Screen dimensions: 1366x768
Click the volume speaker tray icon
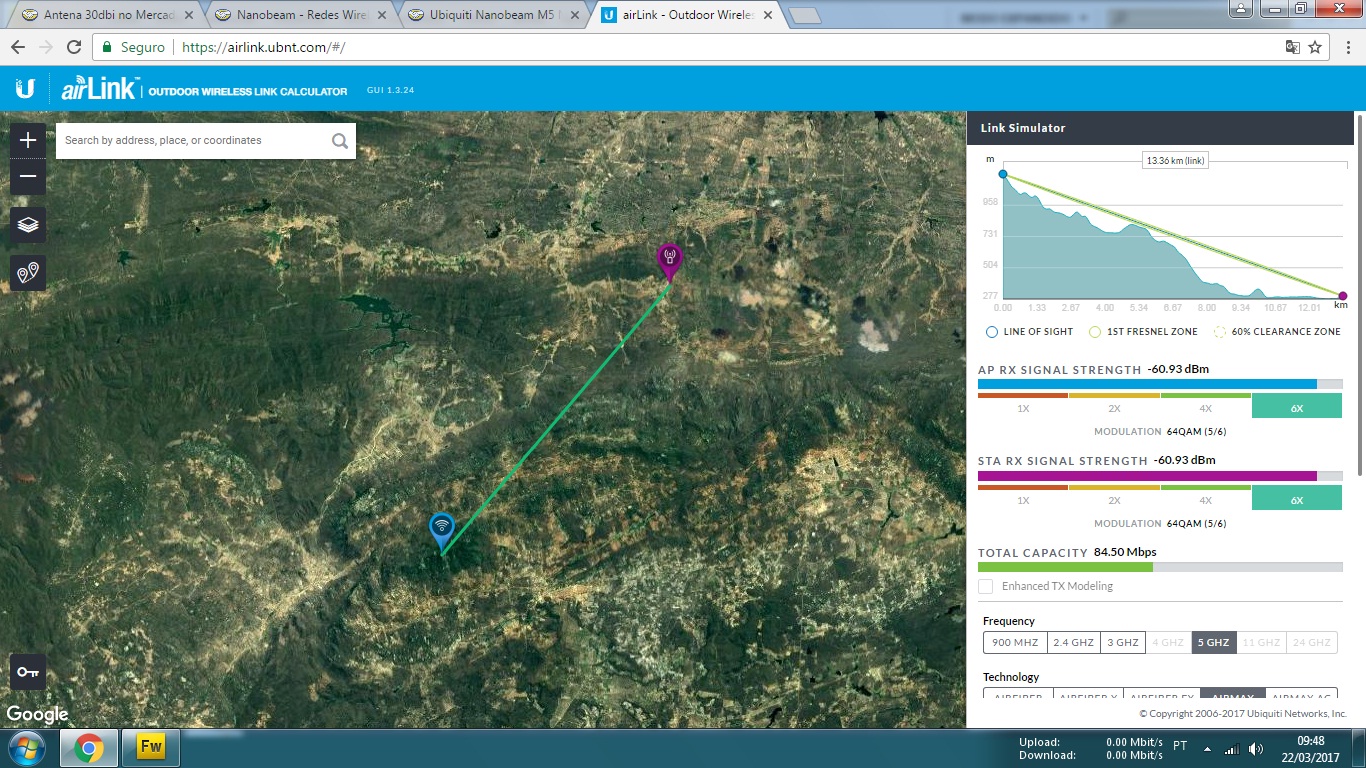click(1256, 749)
